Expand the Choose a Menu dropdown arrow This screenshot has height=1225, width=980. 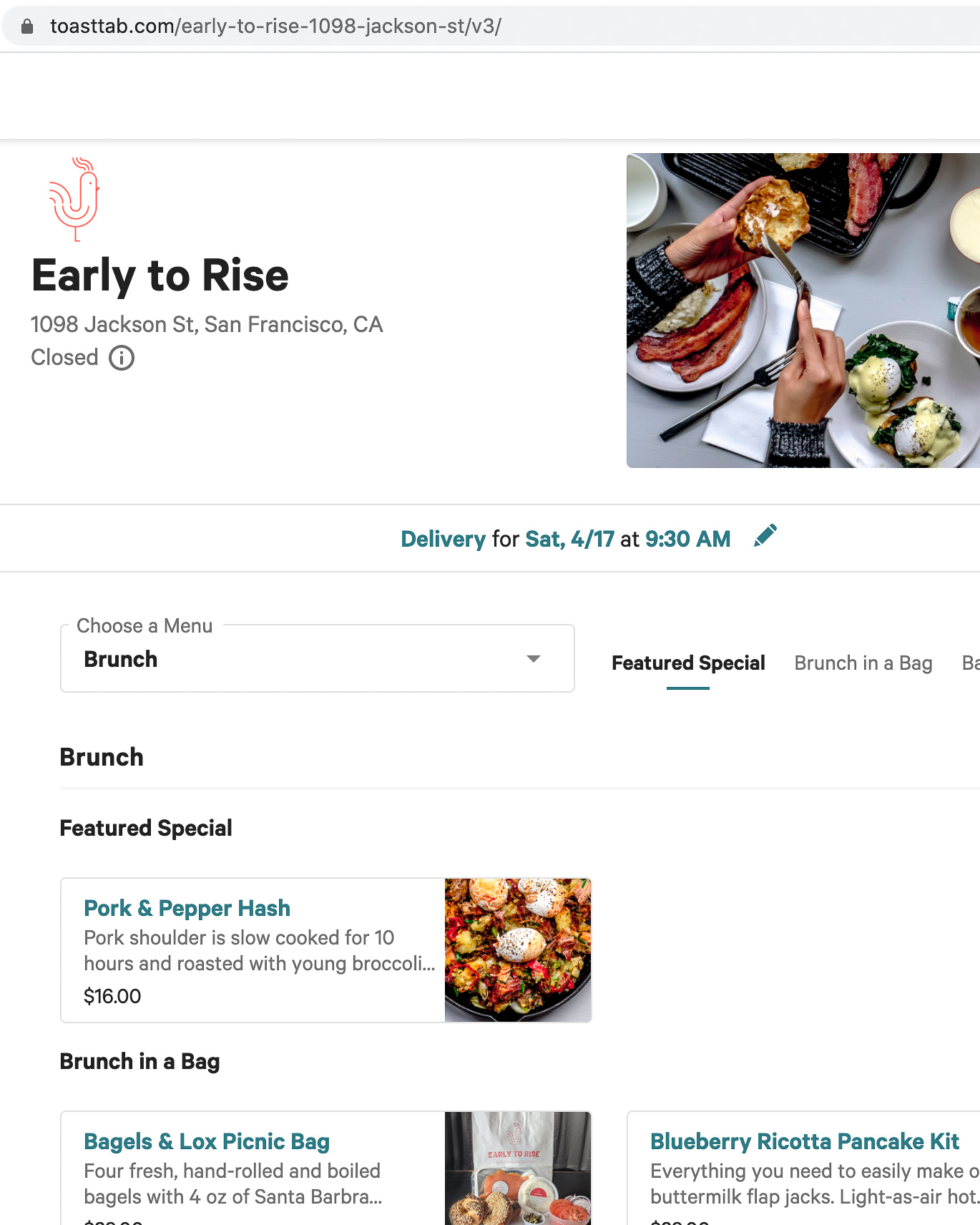click(533, 659)
